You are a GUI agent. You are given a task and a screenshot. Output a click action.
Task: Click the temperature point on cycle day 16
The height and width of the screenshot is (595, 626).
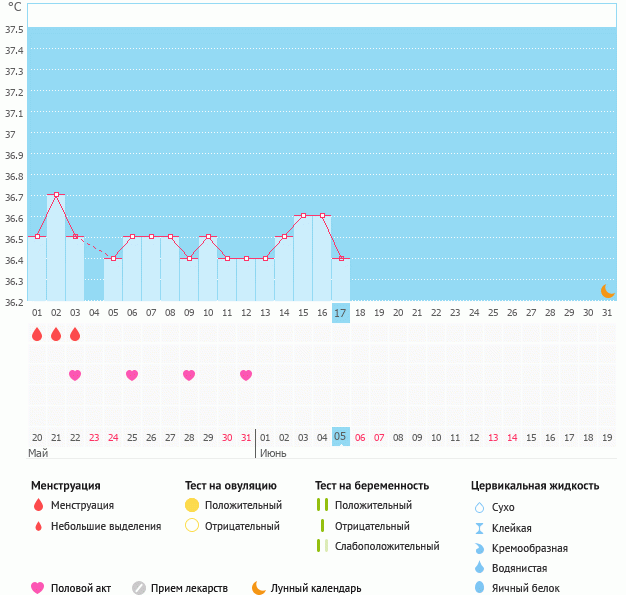point(322,215)
